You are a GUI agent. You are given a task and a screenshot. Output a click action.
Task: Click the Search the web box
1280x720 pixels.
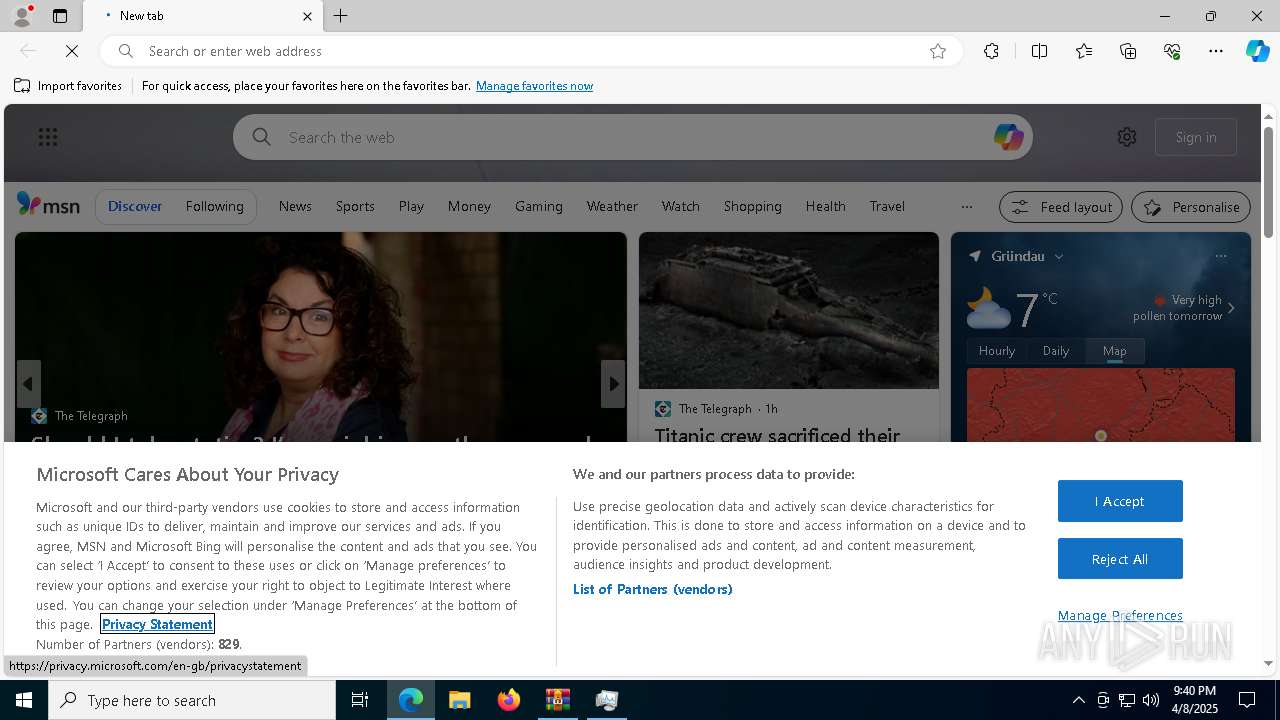point(633,137)
